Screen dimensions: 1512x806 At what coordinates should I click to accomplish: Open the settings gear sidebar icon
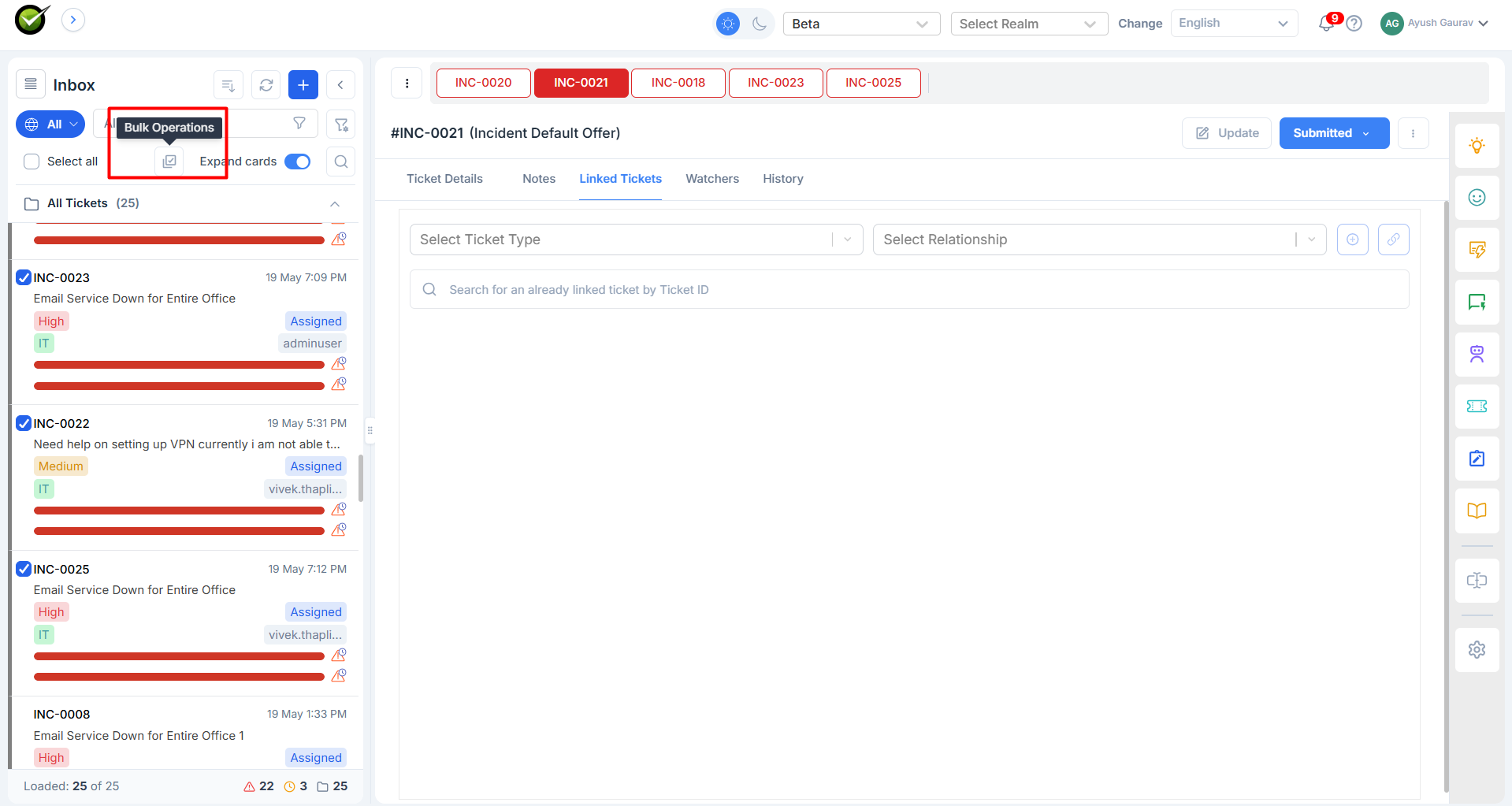coord(1477,649)
